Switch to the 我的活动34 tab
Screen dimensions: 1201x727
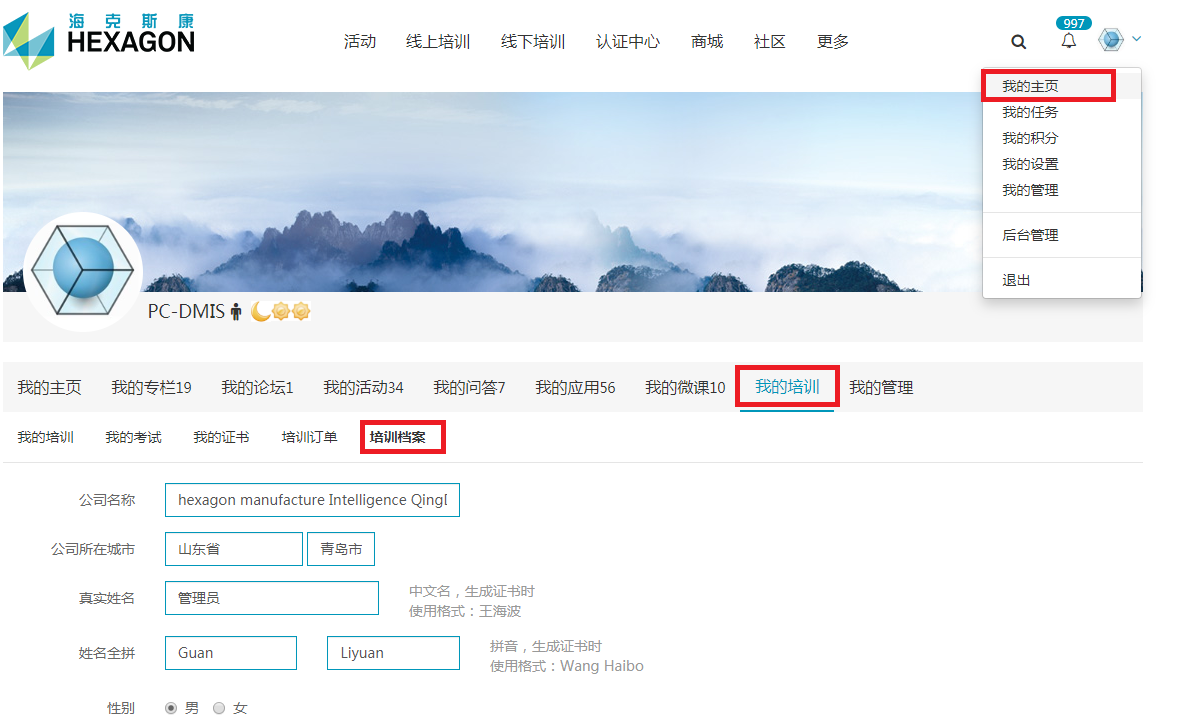click(363, 387)
